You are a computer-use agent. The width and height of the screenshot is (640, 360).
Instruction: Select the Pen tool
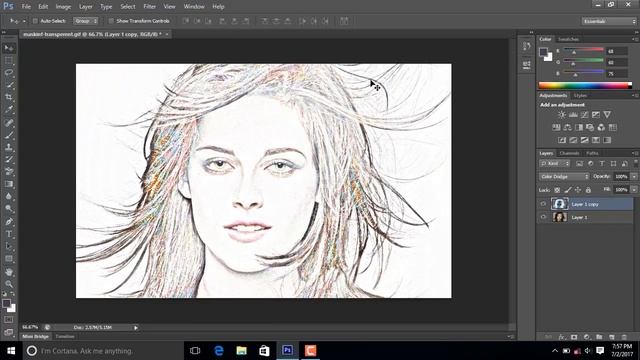pos(9,222)
